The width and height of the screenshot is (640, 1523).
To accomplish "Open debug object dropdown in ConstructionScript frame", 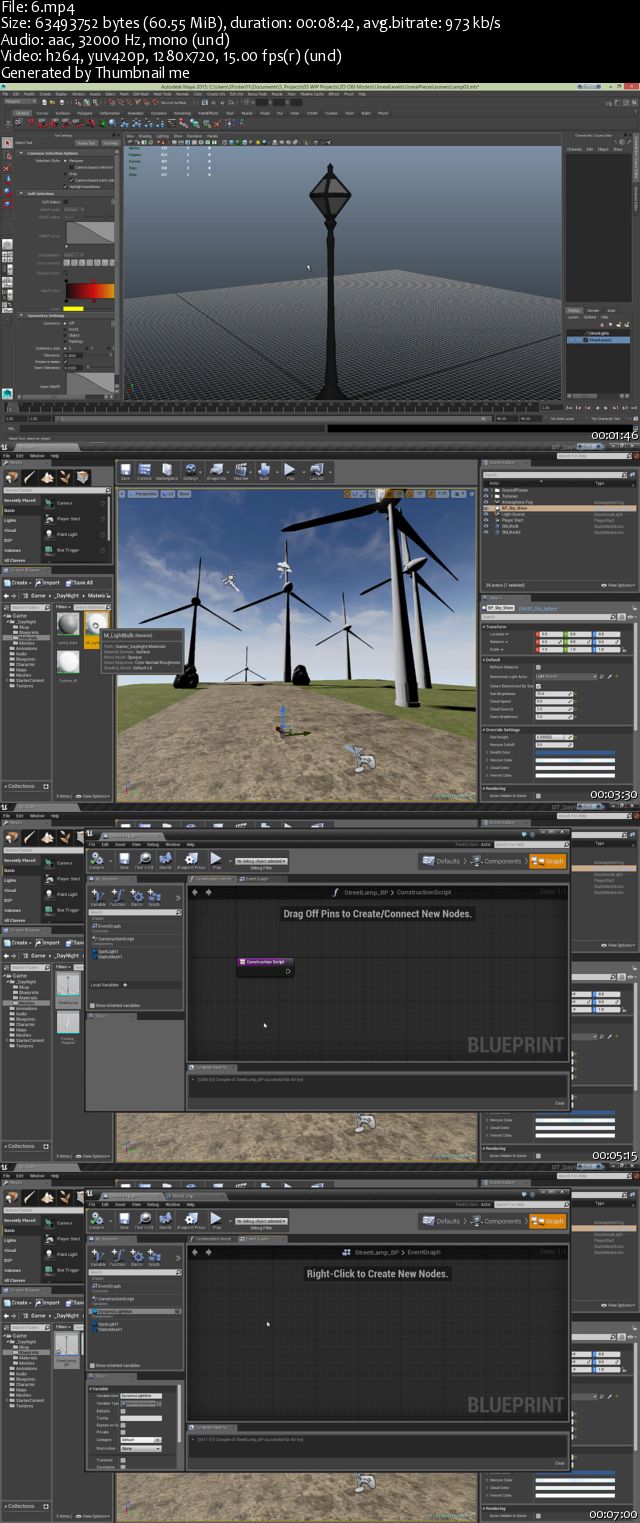I will 262,861.
